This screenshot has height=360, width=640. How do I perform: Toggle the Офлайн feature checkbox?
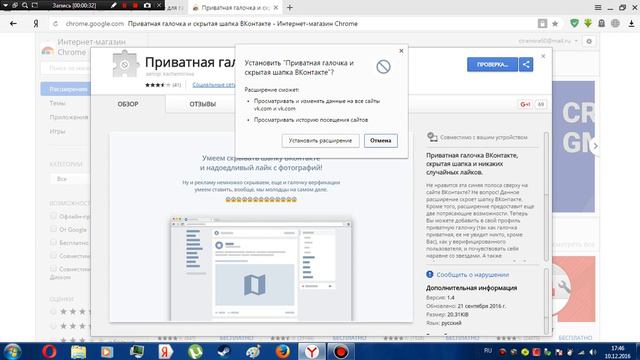click(53, 216)
